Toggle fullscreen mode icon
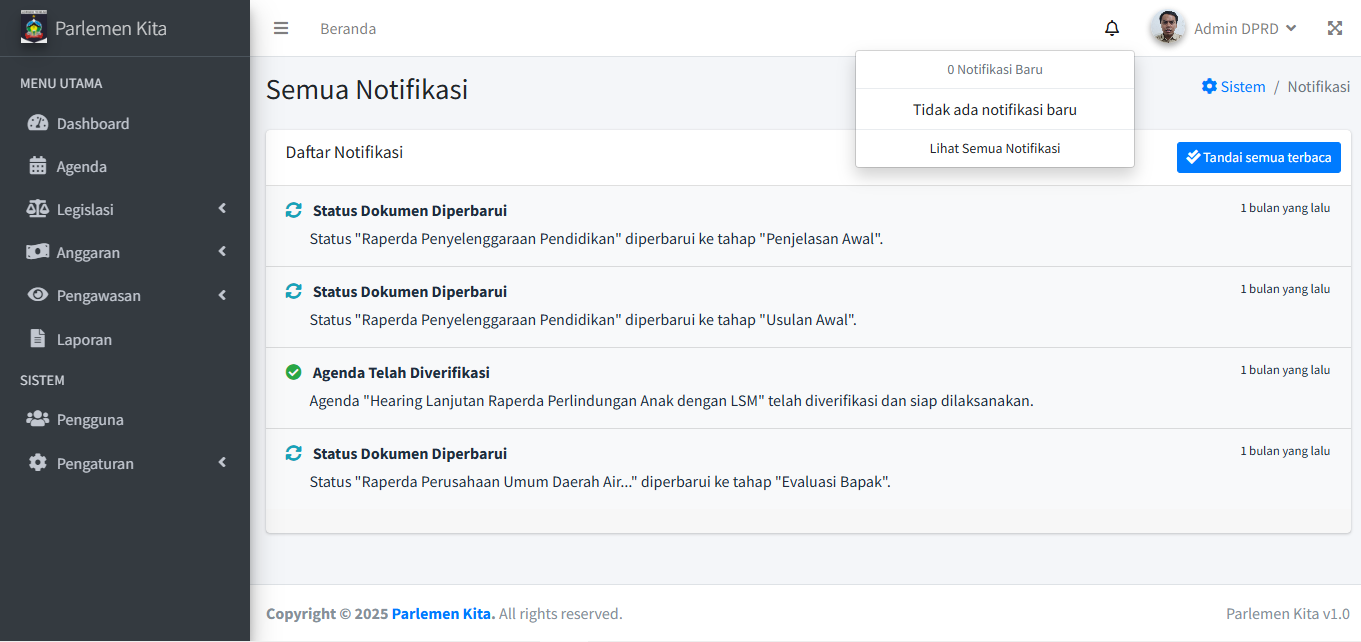The width and height of the screenshot is (1361, 642). pyautogui.click(x=1334, y=28)
